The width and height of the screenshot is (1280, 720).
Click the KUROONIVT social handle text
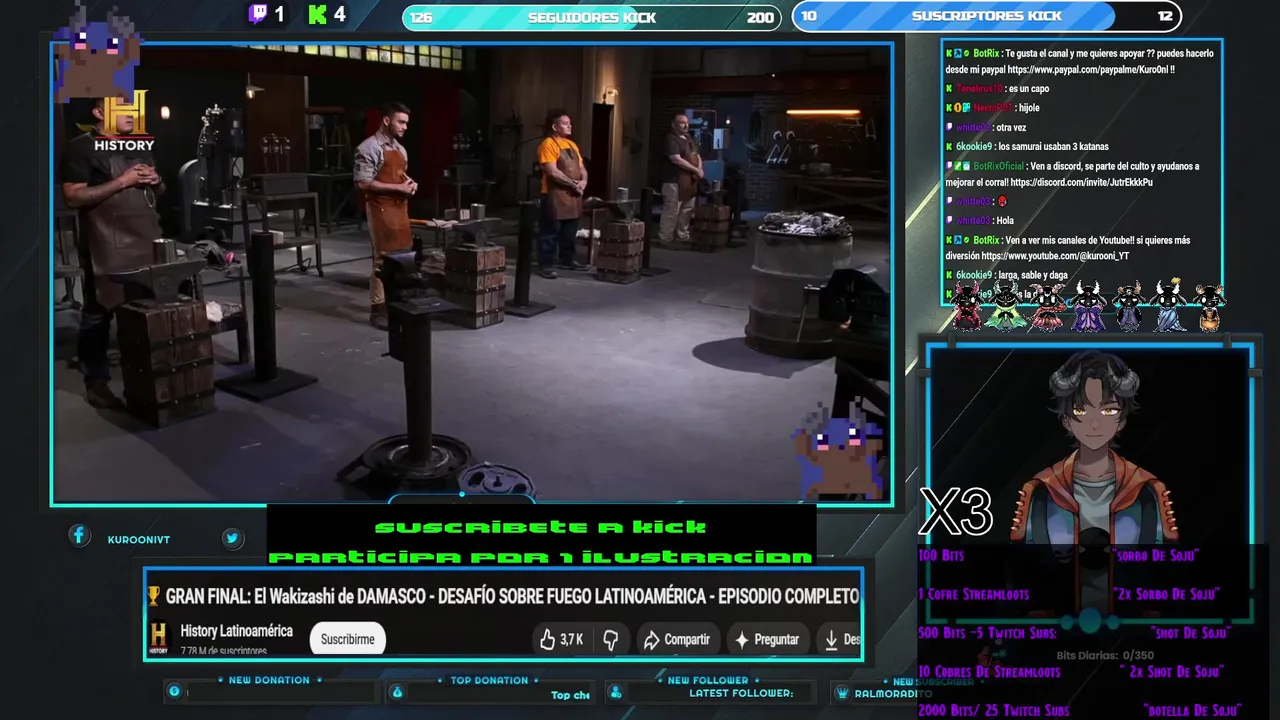[139, 540]
